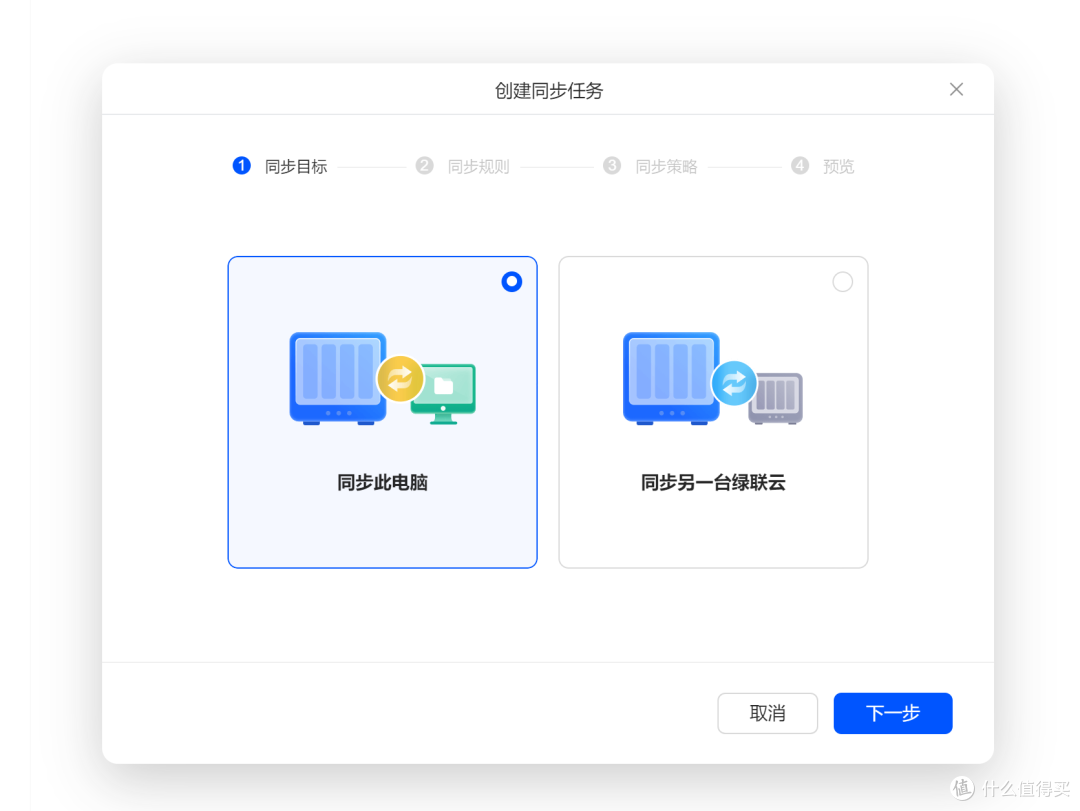
Task: Go to step 1 同步目标
Action: [280, 166]
